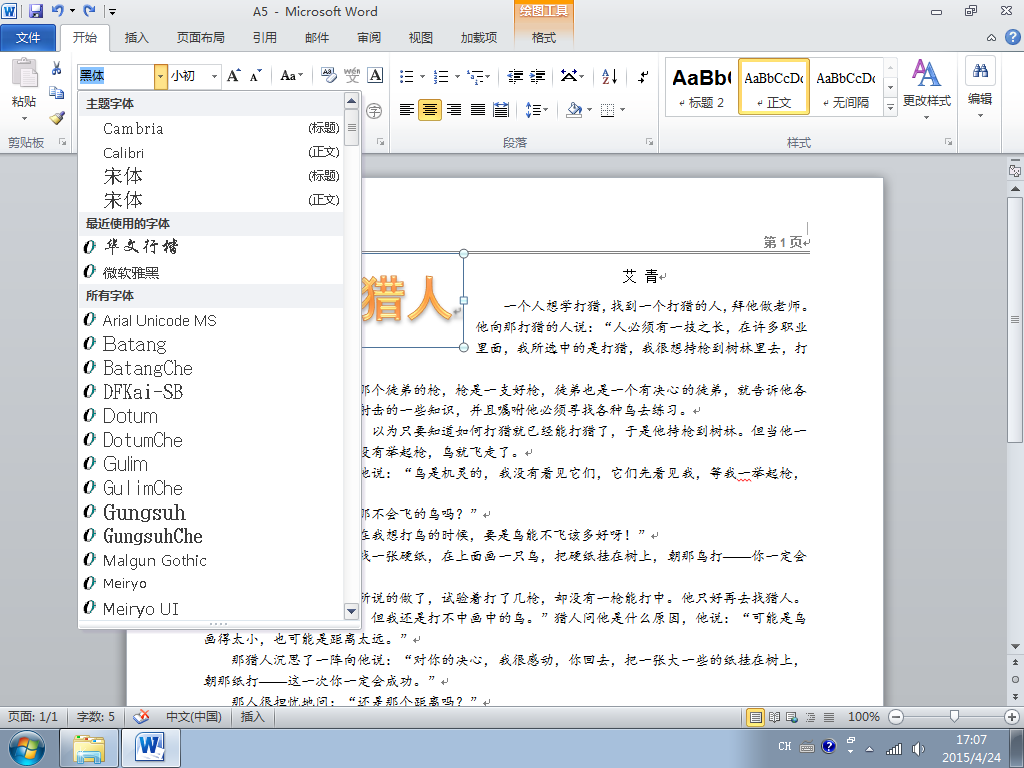Image resolution: width=1024 pixels, height=768 pixels.
Task: Click the zoom in plus button
Action: click(1012, 717)
